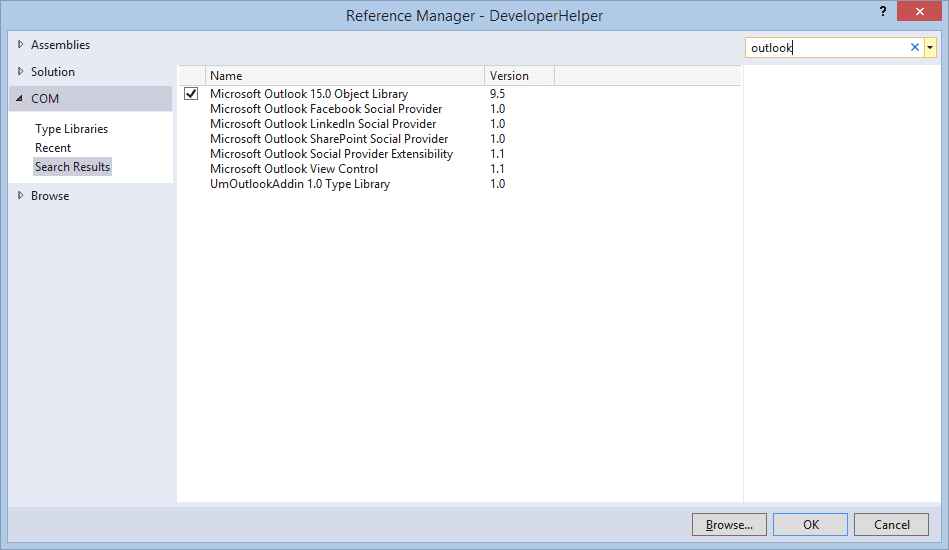Select Microsoft Outlook SharePoint Social Provider row
This screenshot has width=949, height=550.
coord(460,139)
